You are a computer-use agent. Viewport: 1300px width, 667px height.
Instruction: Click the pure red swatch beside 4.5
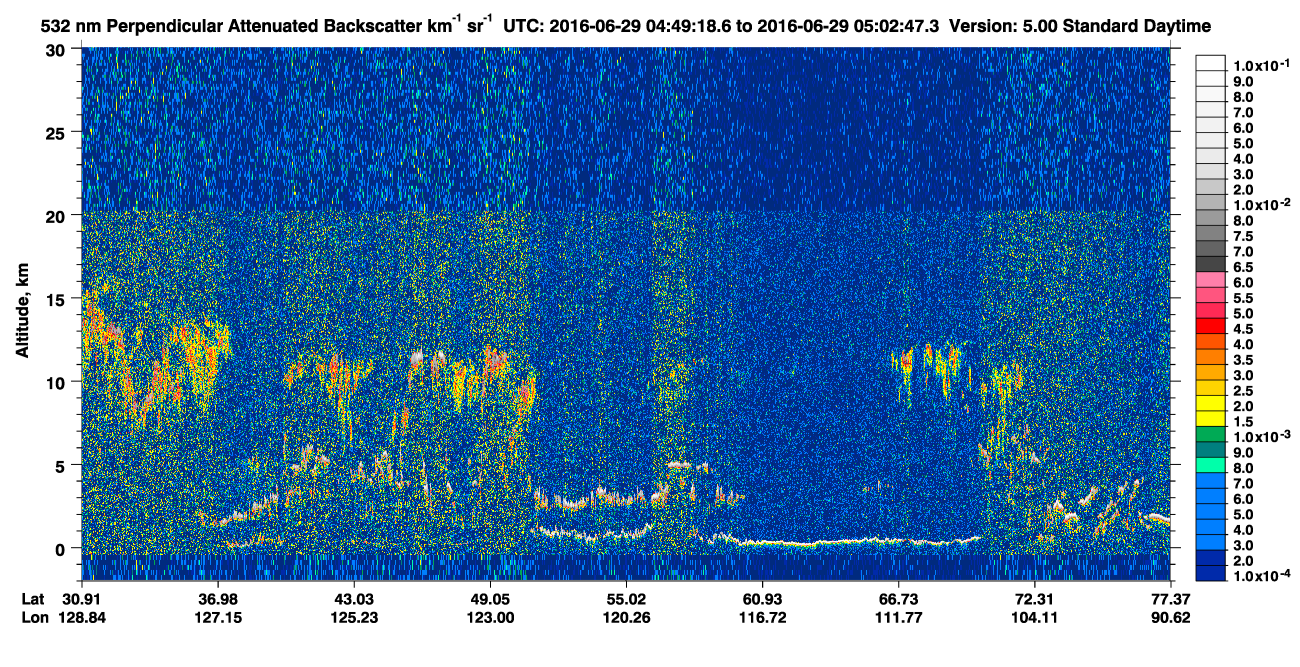1210,326
